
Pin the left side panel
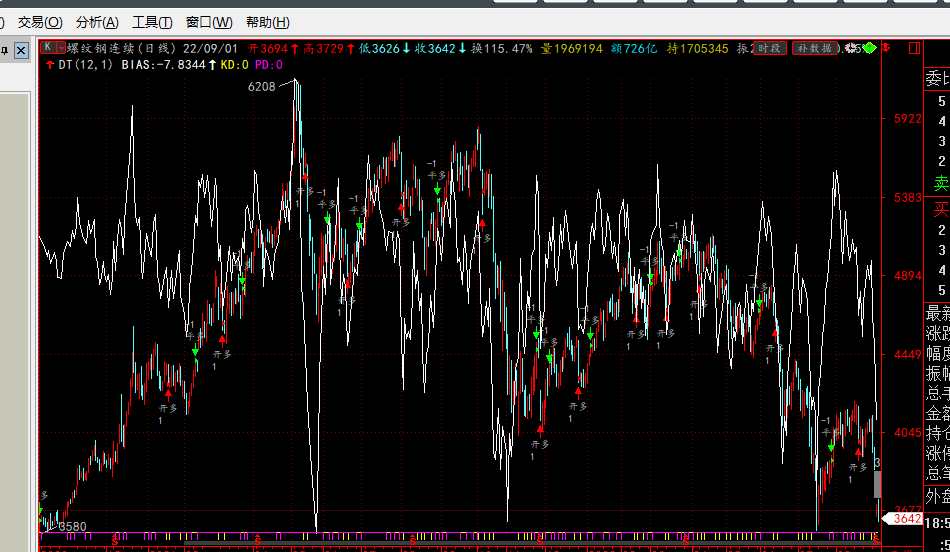pyautogui.click(x=4, y=50)
